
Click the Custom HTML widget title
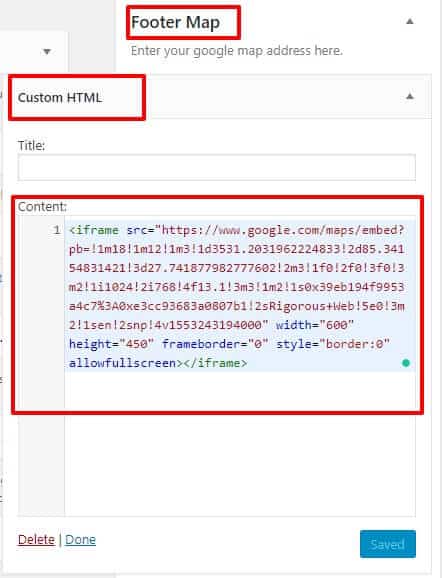click(x=60, y=98)
